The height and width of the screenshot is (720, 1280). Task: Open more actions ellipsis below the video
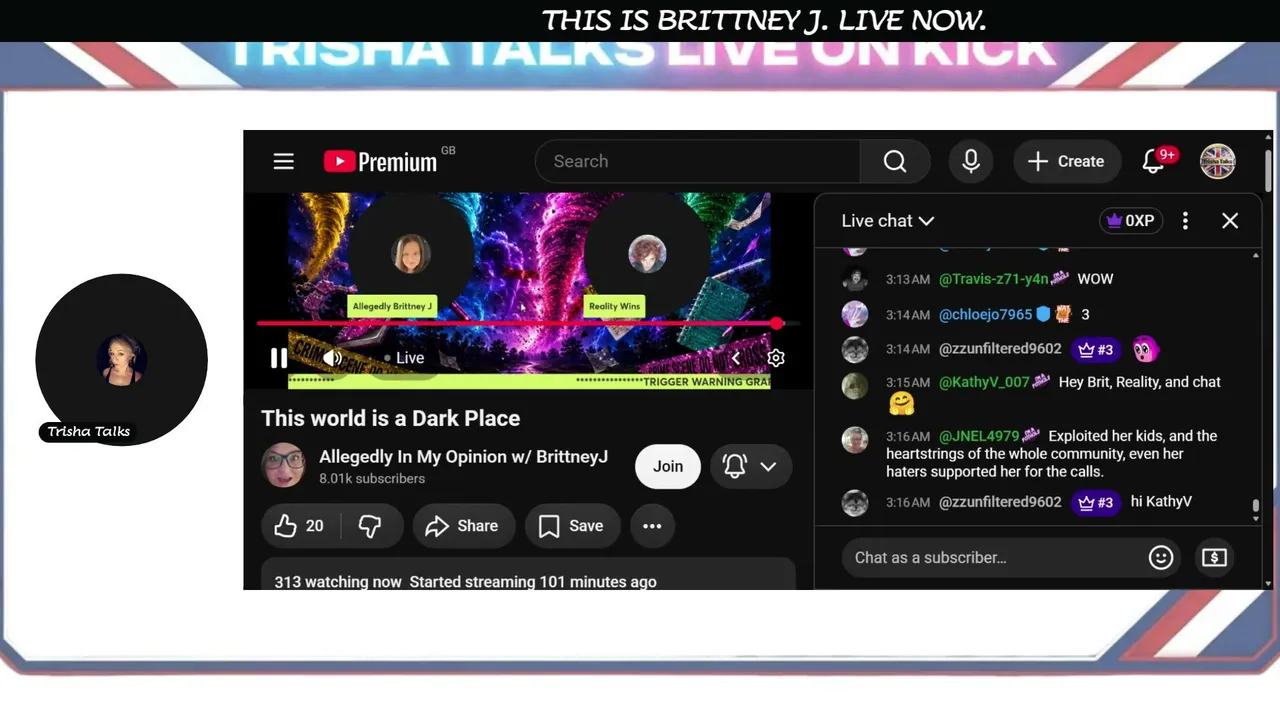(x=652, y=526)
